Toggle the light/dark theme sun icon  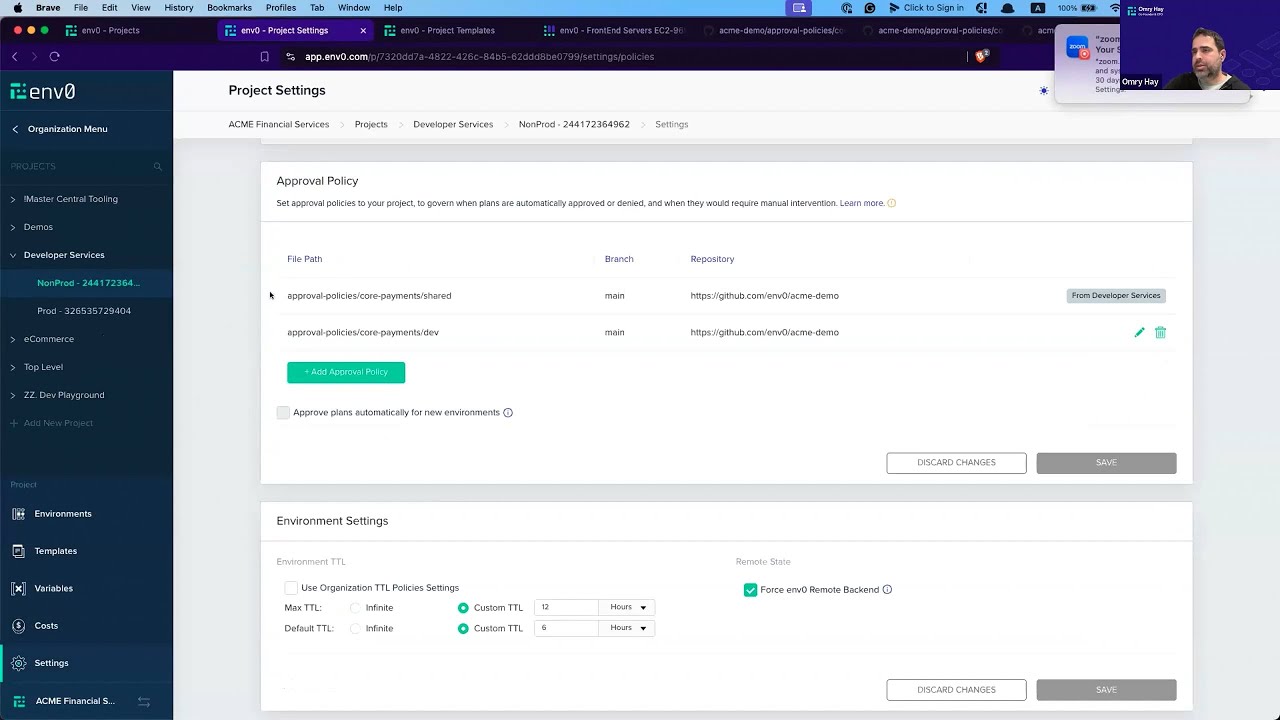(1044, 91)
